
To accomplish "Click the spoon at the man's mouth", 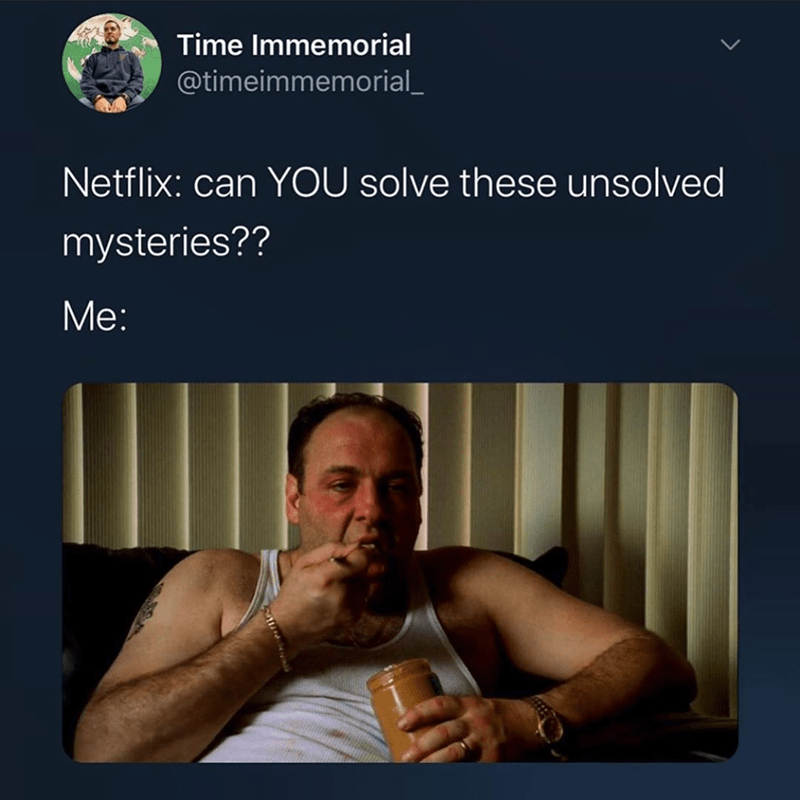I will tap(354, 553).
